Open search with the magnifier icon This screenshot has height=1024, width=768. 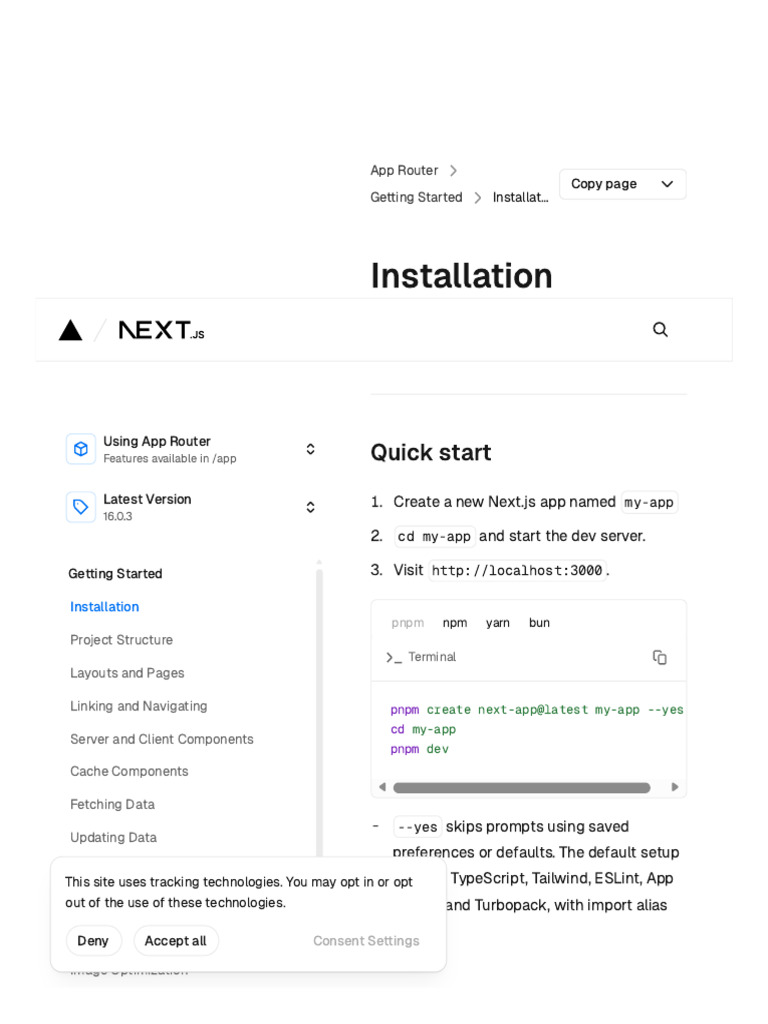pyautogui.click(x=660, y=329)
